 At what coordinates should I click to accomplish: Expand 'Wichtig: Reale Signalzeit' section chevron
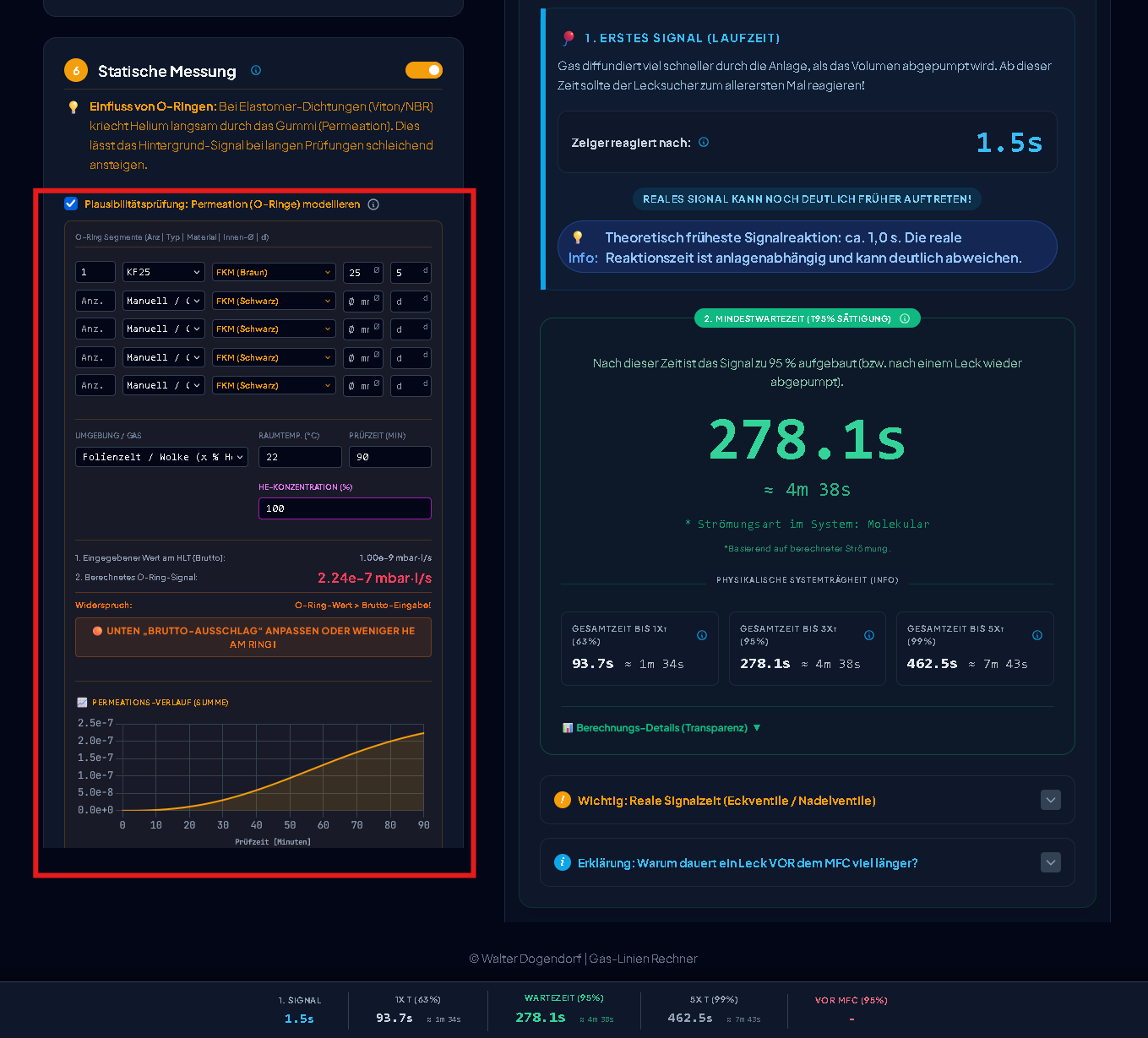tap(1051, 800)
